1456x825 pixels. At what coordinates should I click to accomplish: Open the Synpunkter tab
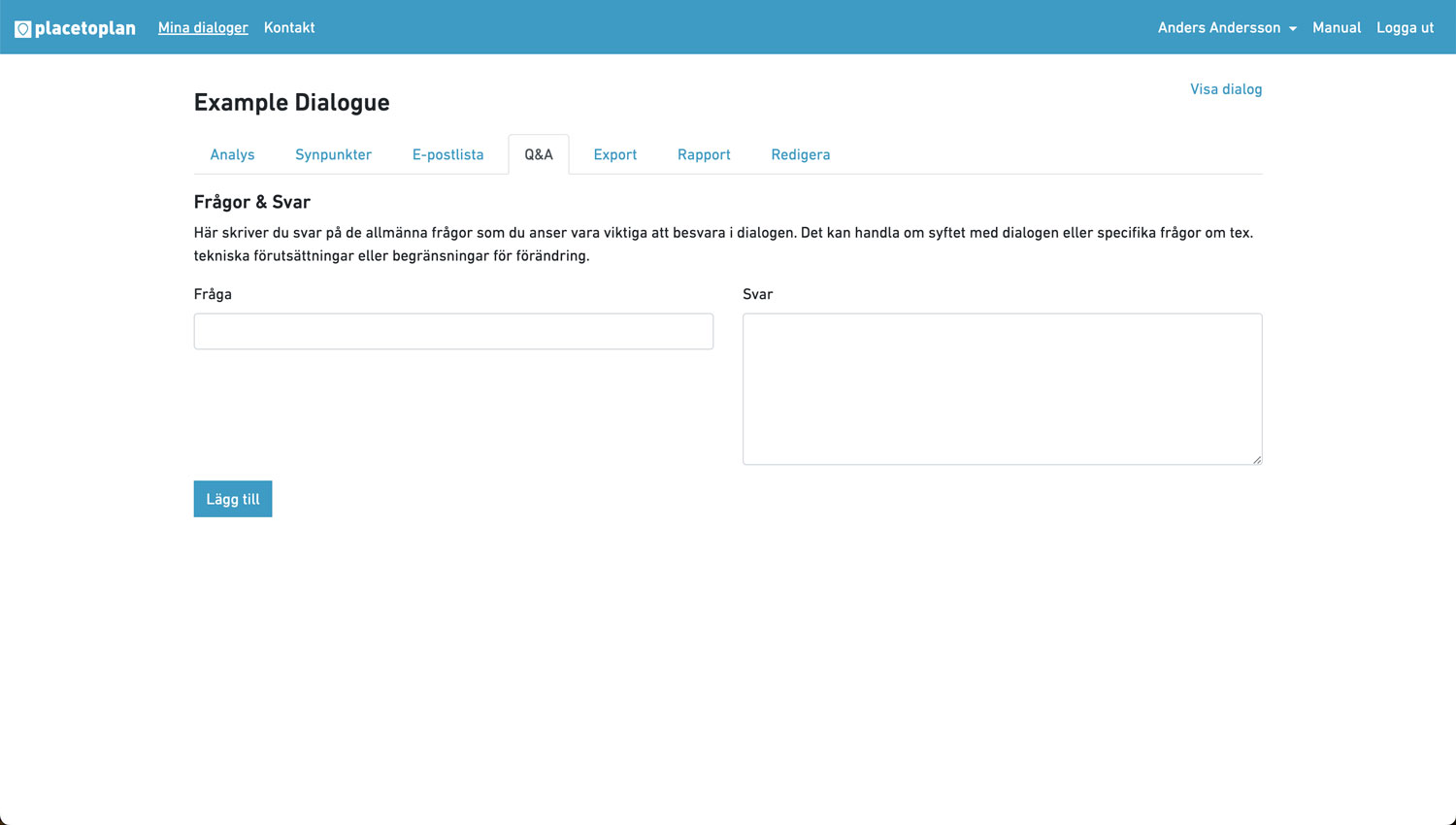click(x=333, y=155)
